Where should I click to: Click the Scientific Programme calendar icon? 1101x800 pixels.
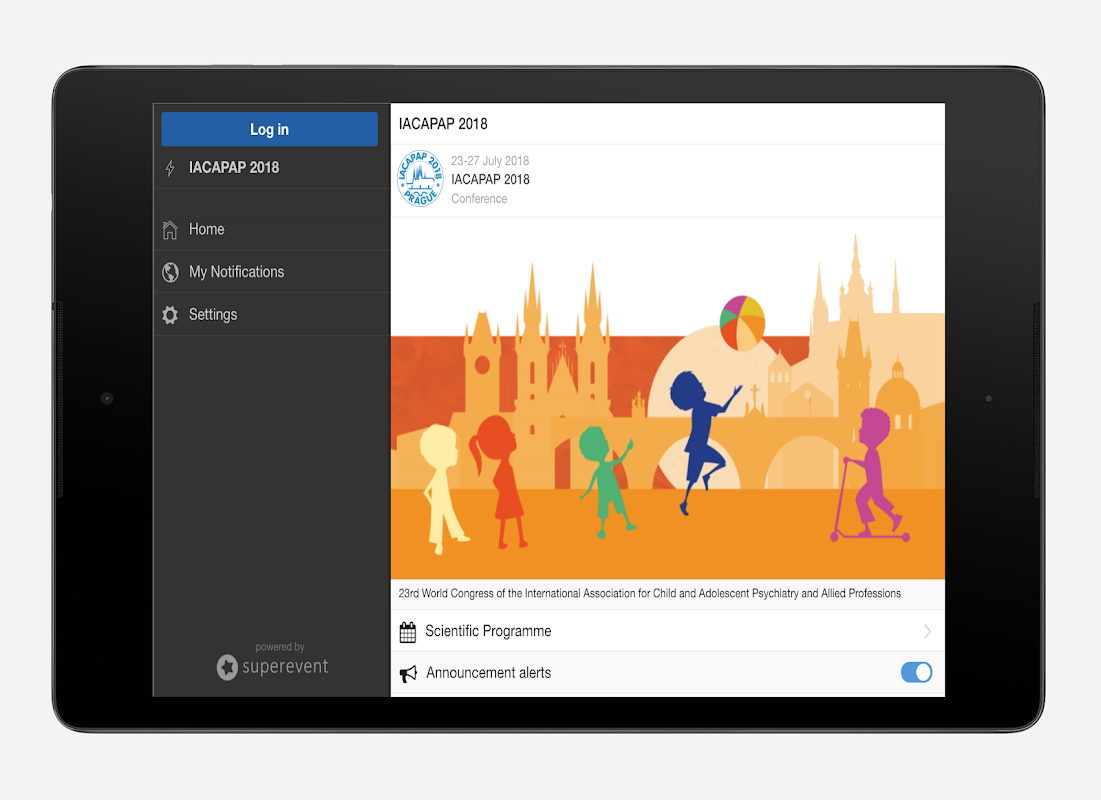[408, 632]
